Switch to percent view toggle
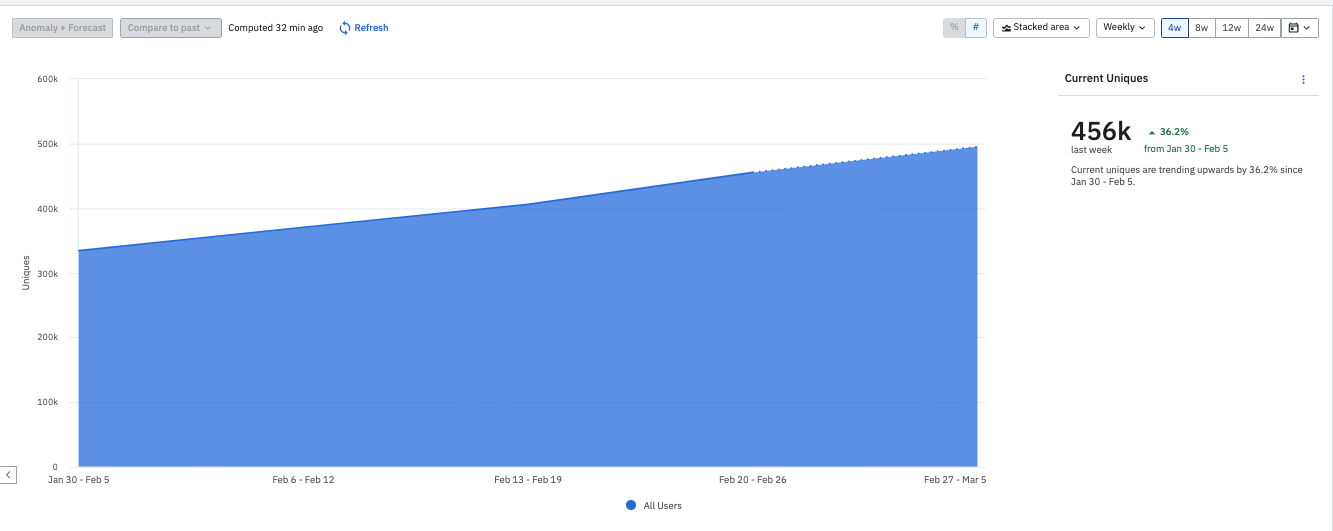The height and width of the screenshot is (531, 1333). click(954, 28)
